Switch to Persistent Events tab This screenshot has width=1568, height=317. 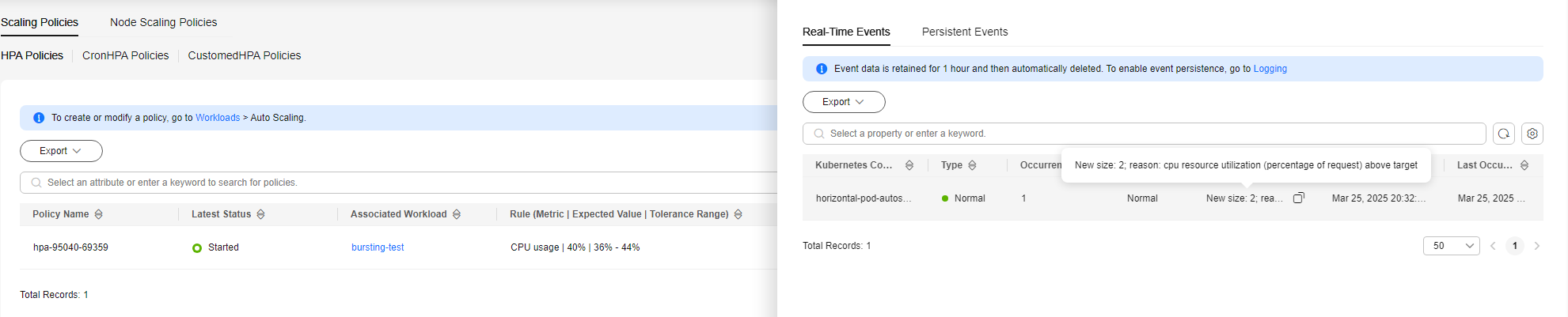tap(965, 32)
